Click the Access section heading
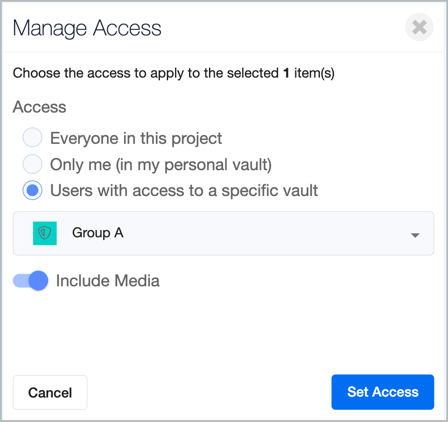 point(40,107)
